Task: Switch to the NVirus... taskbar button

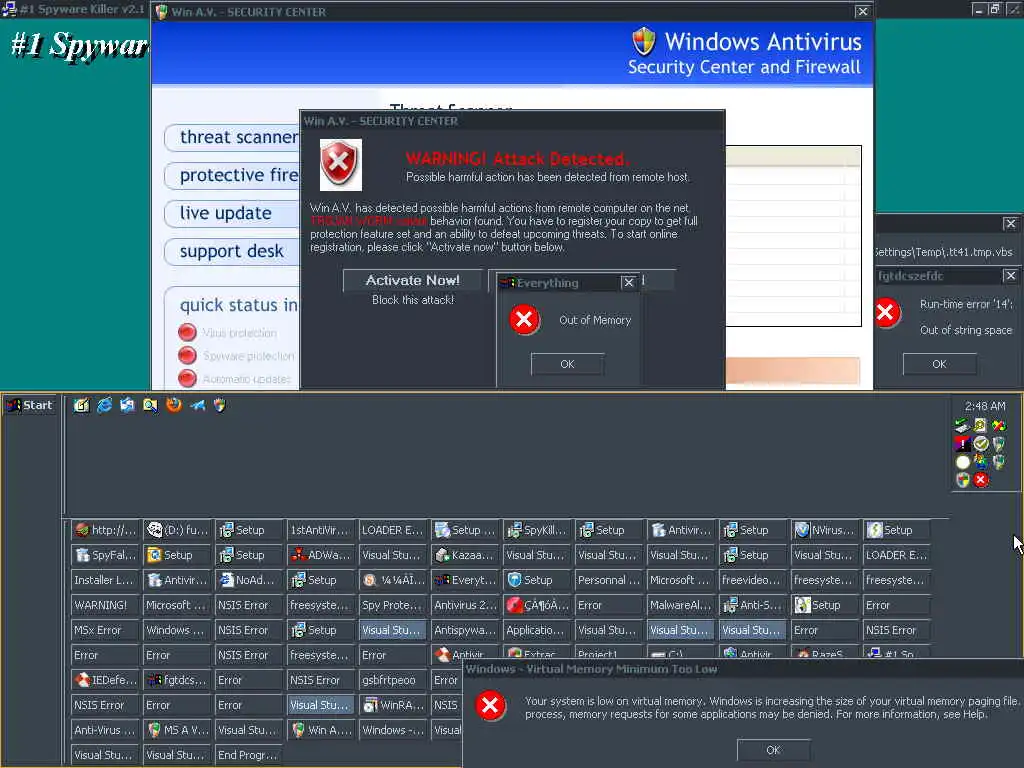Action: click(824, 530)
